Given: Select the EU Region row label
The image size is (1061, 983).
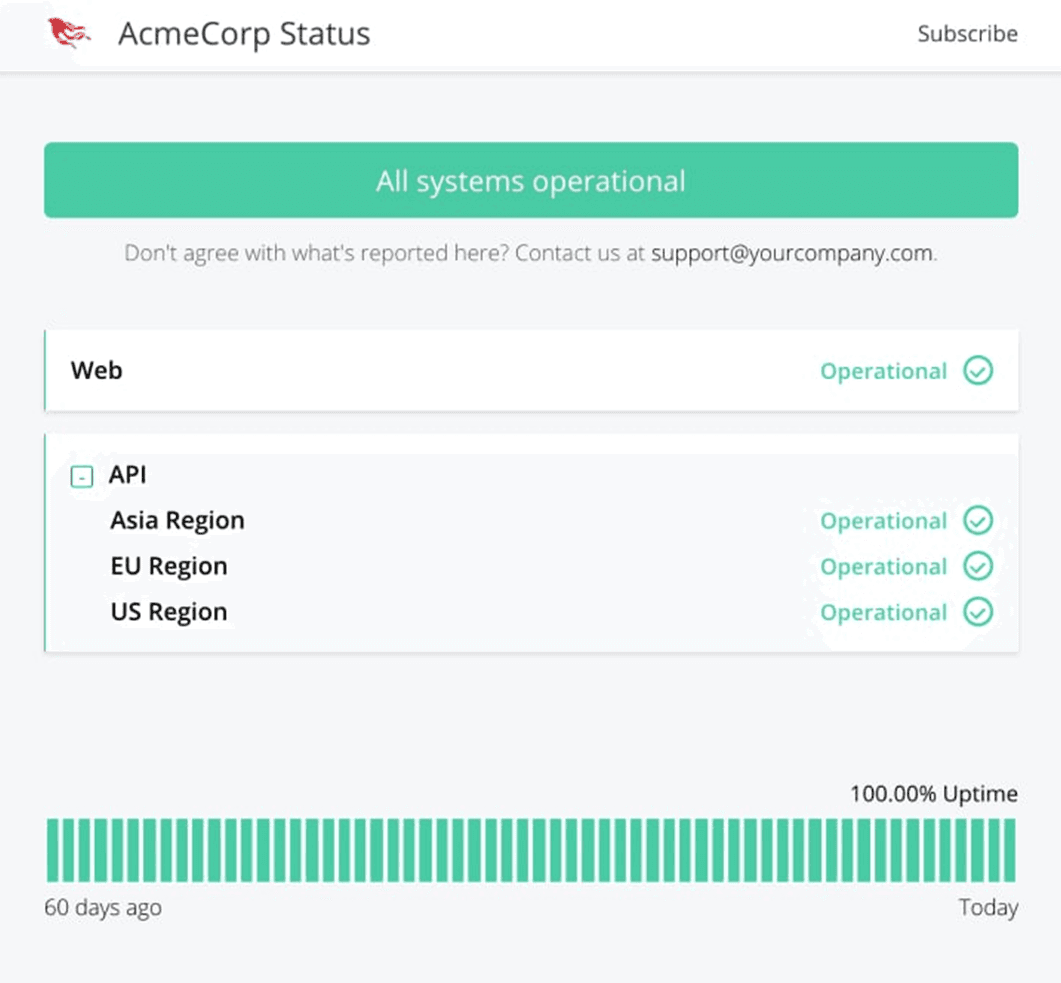Looking at the screenshot, I should point(169,567).
